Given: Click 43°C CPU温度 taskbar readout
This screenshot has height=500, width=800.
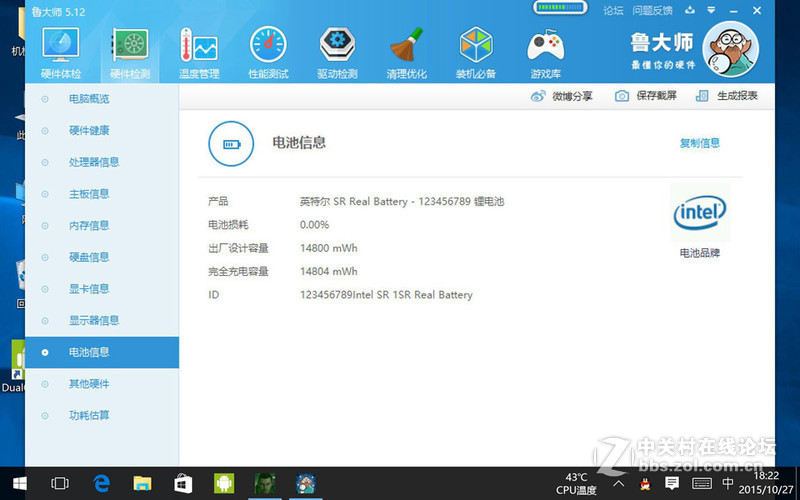Looking at the screenshot, I should (x=576, y=484).
